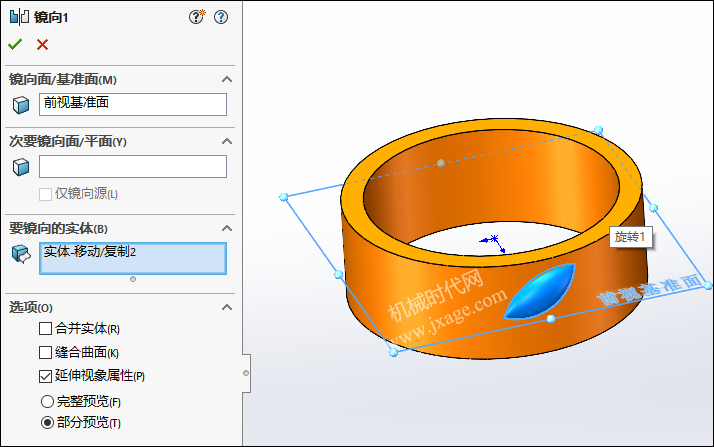This screenshot has height=447, width=714.
Task: Click the 选项(O) section heading
Action: (x=31, y=307)
